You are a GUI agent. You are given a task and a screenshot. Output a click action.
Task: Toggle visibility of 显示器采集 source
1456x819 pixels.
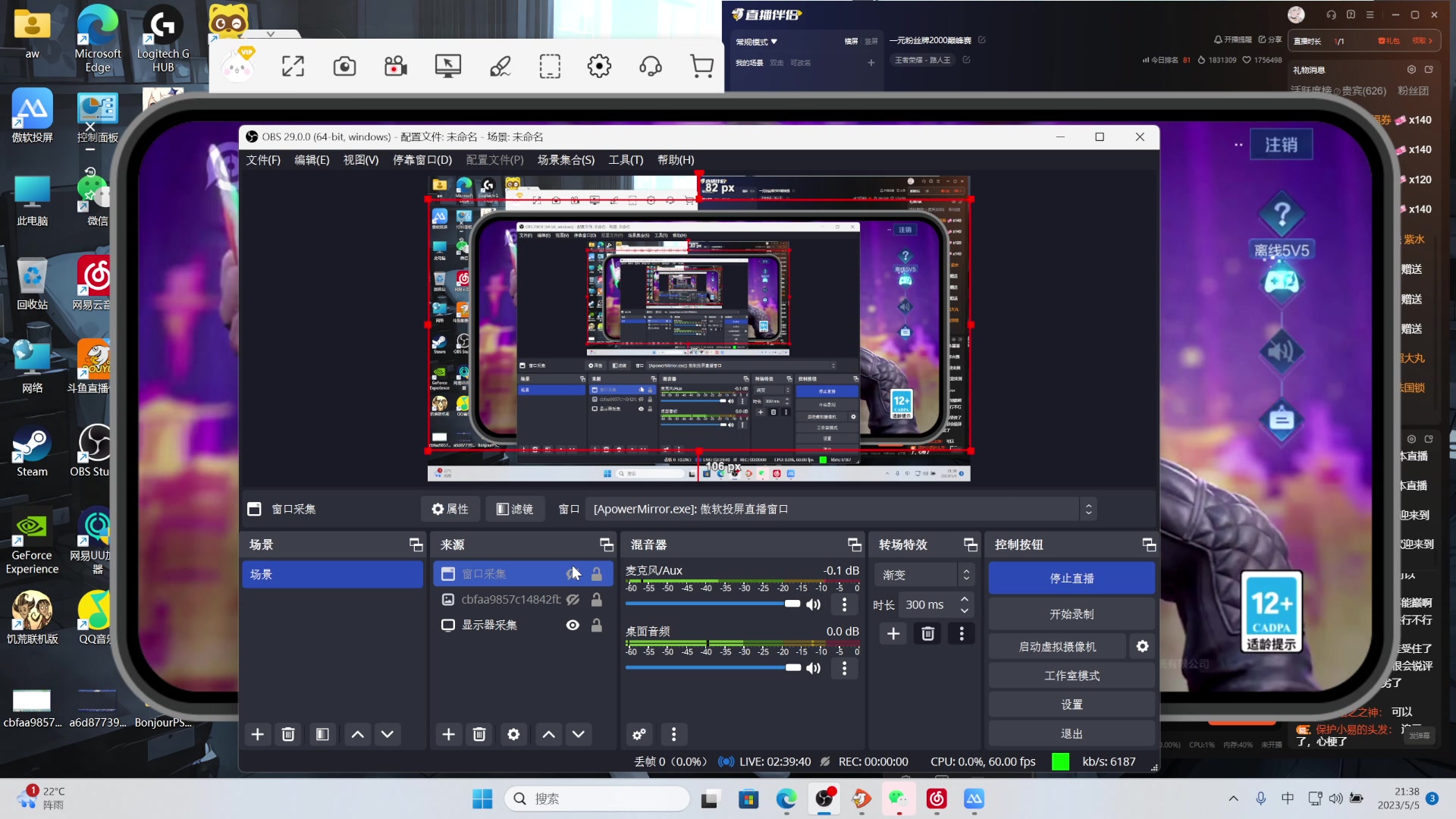point(573,625)
